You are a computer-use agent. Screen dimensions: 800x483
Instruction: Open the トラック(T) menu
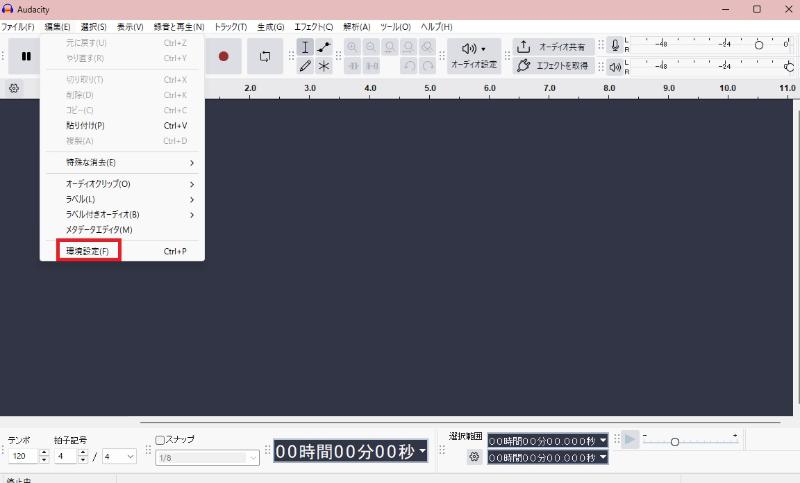231,27
